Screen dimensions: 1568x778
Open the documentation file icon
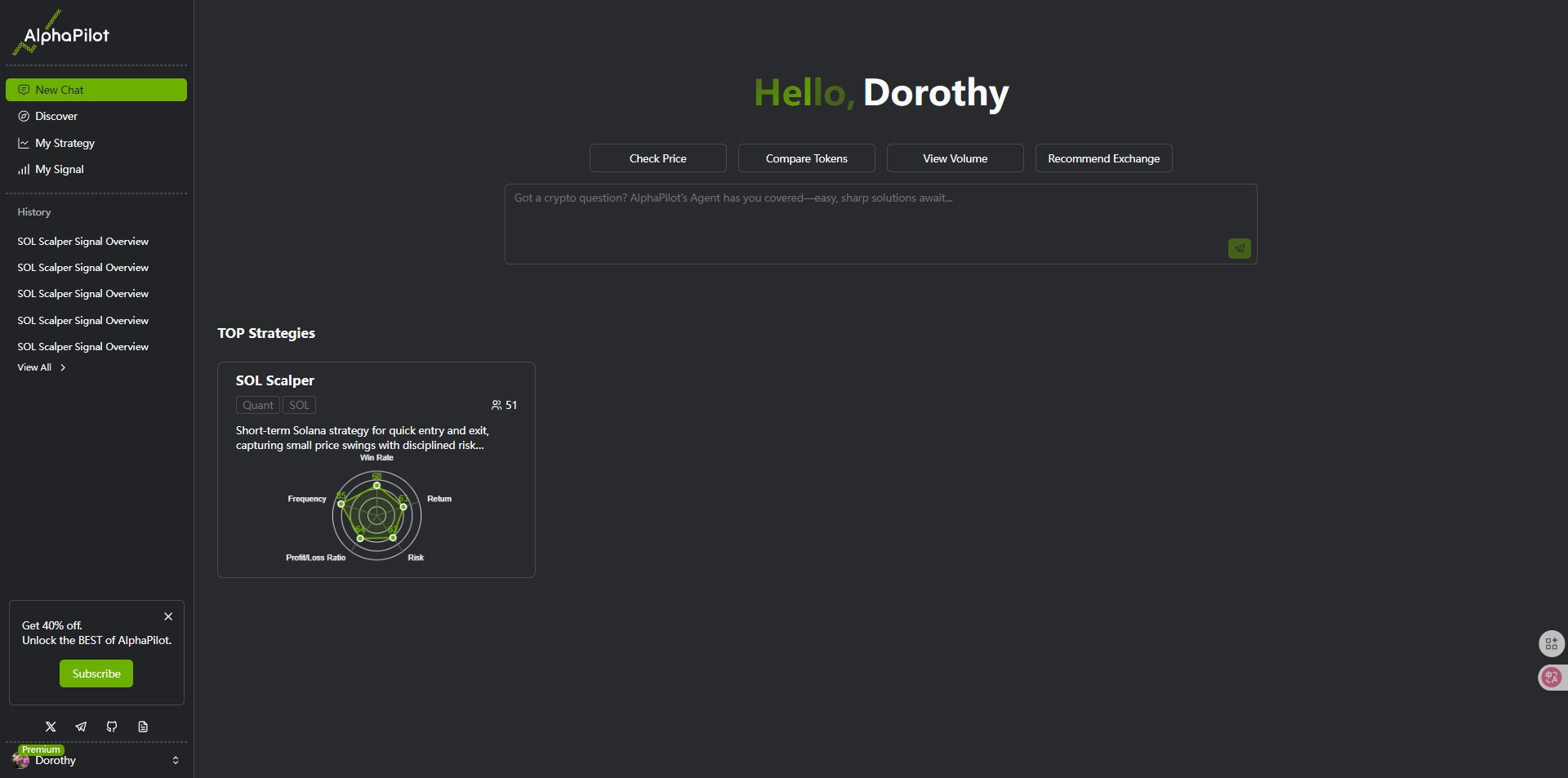tap(143, 727)
